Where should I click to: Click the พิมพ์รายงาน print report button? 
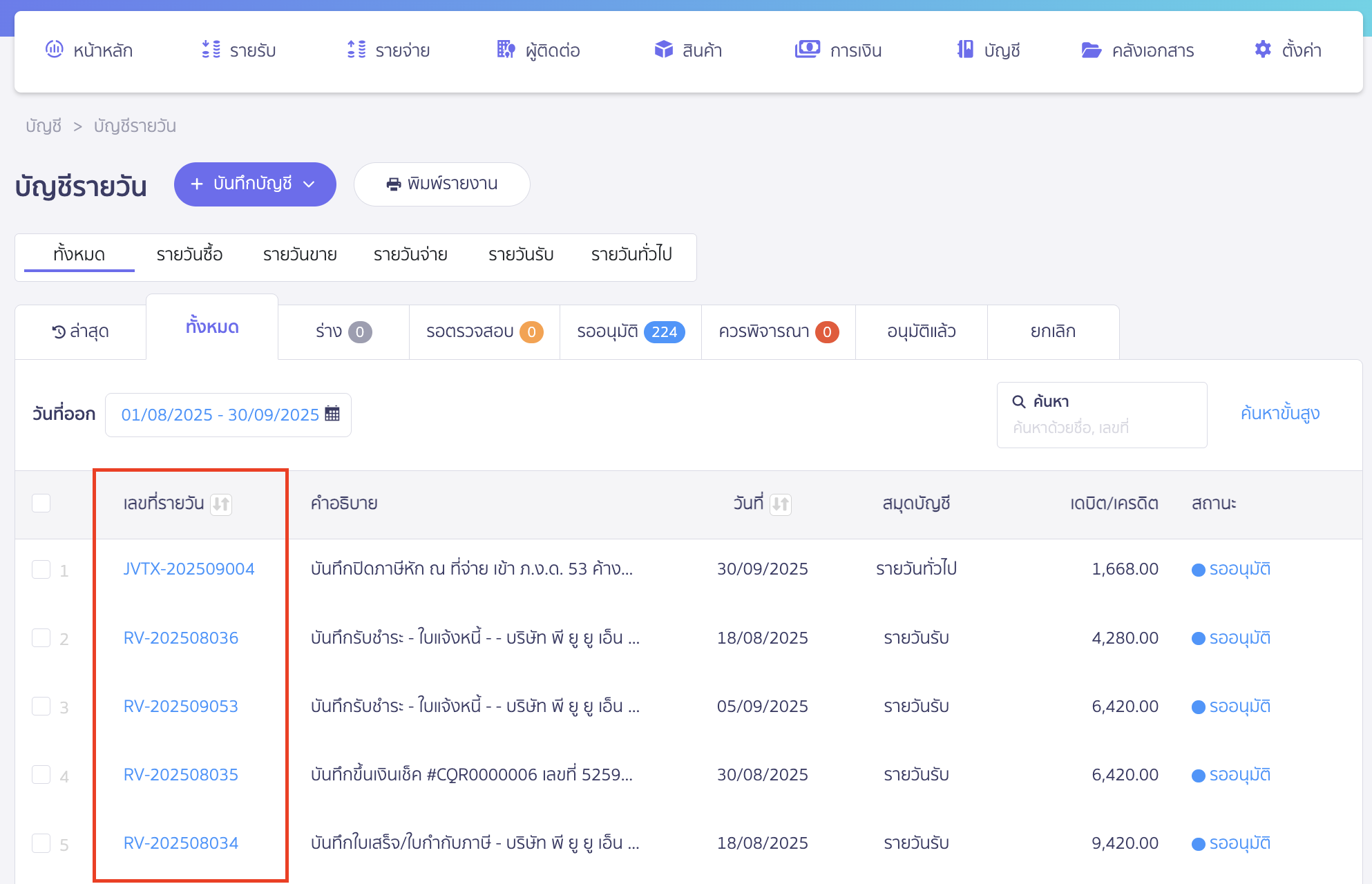point(441,184)
